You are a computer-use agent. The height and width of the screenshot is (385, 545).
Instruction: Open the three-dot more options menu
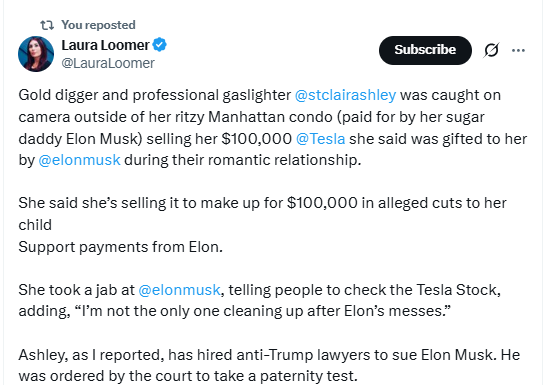(x=518, y=50)
